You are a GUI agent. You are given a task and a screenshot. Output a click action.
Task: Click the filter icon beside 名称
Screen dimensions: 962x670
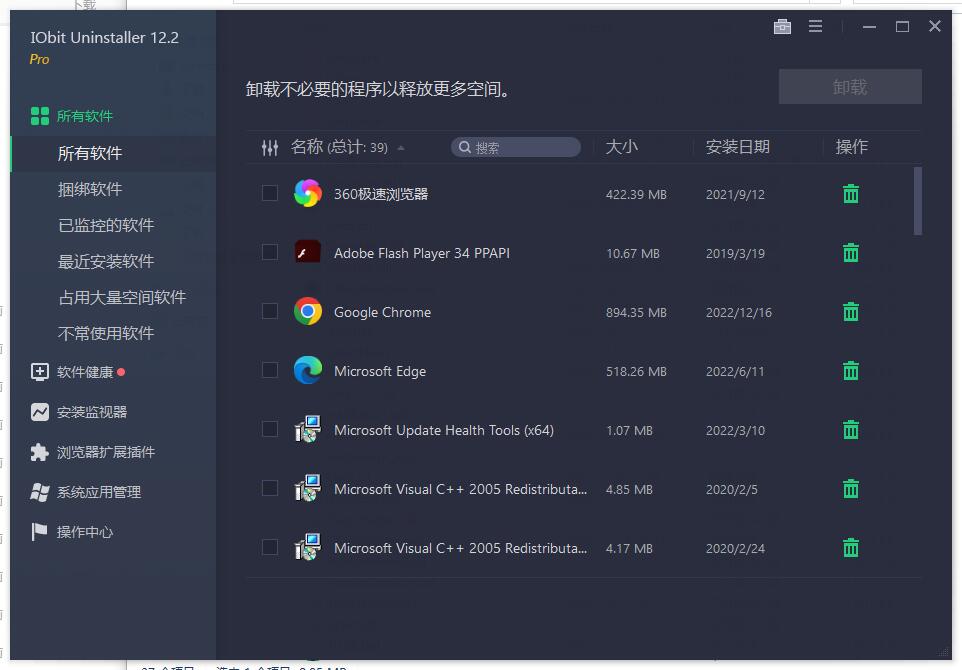coord(269,146)
